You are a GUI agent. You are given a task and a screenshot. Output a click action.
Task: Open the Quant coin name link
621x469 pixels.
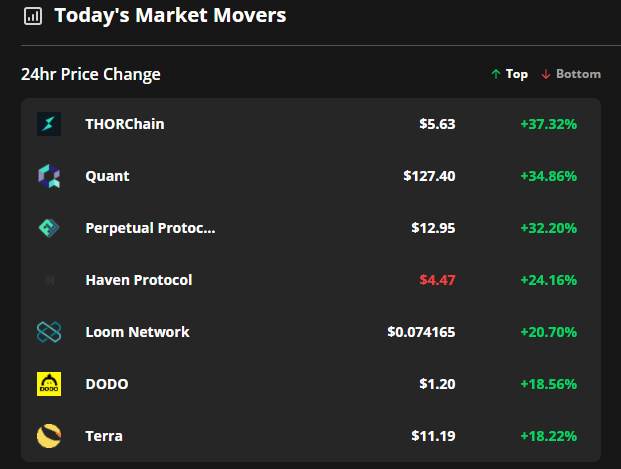pyautogui.click(x=107, y=176)
